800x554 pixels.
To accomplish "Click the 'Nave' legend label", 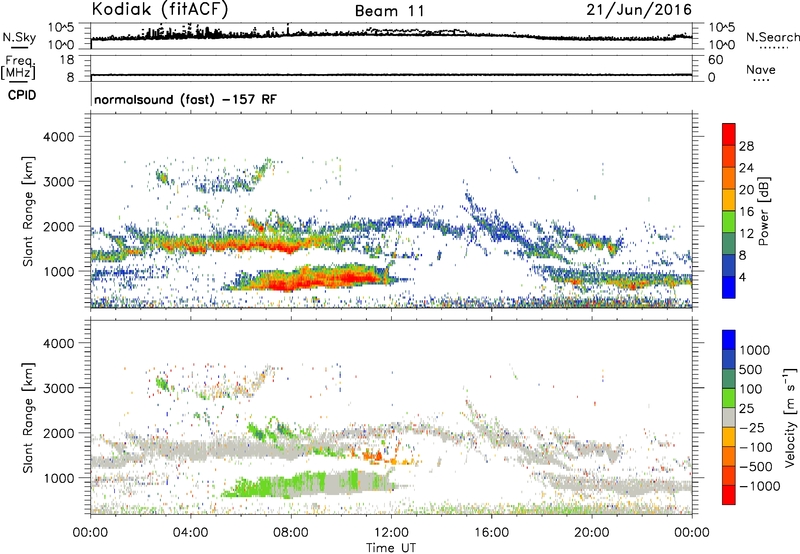I will pyautogui.click(x=761, y=69).
